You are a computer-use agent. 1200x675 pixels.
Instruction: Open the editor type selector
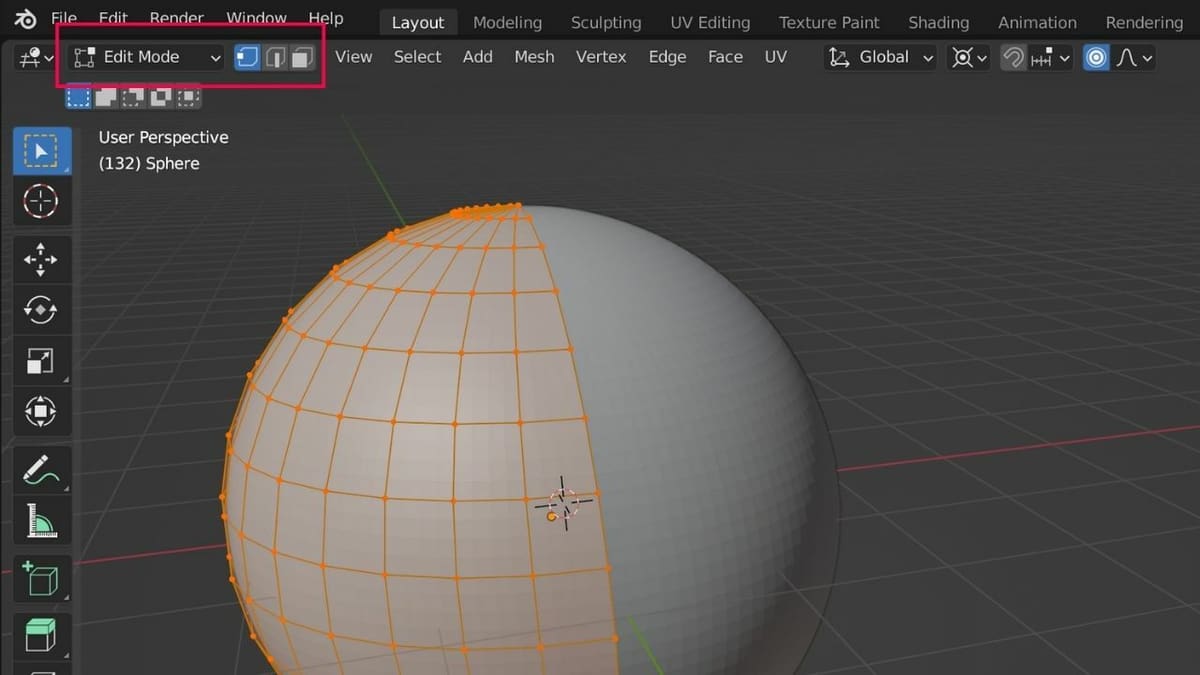36,58
